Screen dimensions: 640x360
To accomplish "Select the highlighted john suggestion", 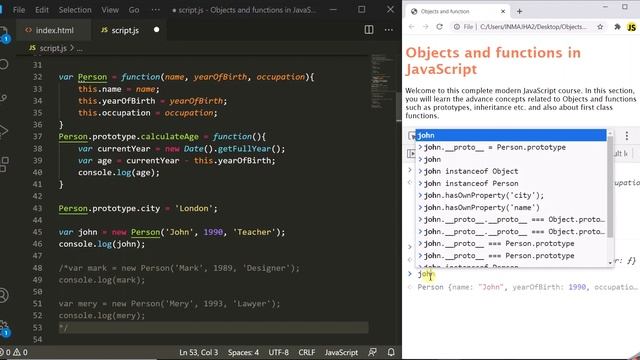I will tap(511, 135).
